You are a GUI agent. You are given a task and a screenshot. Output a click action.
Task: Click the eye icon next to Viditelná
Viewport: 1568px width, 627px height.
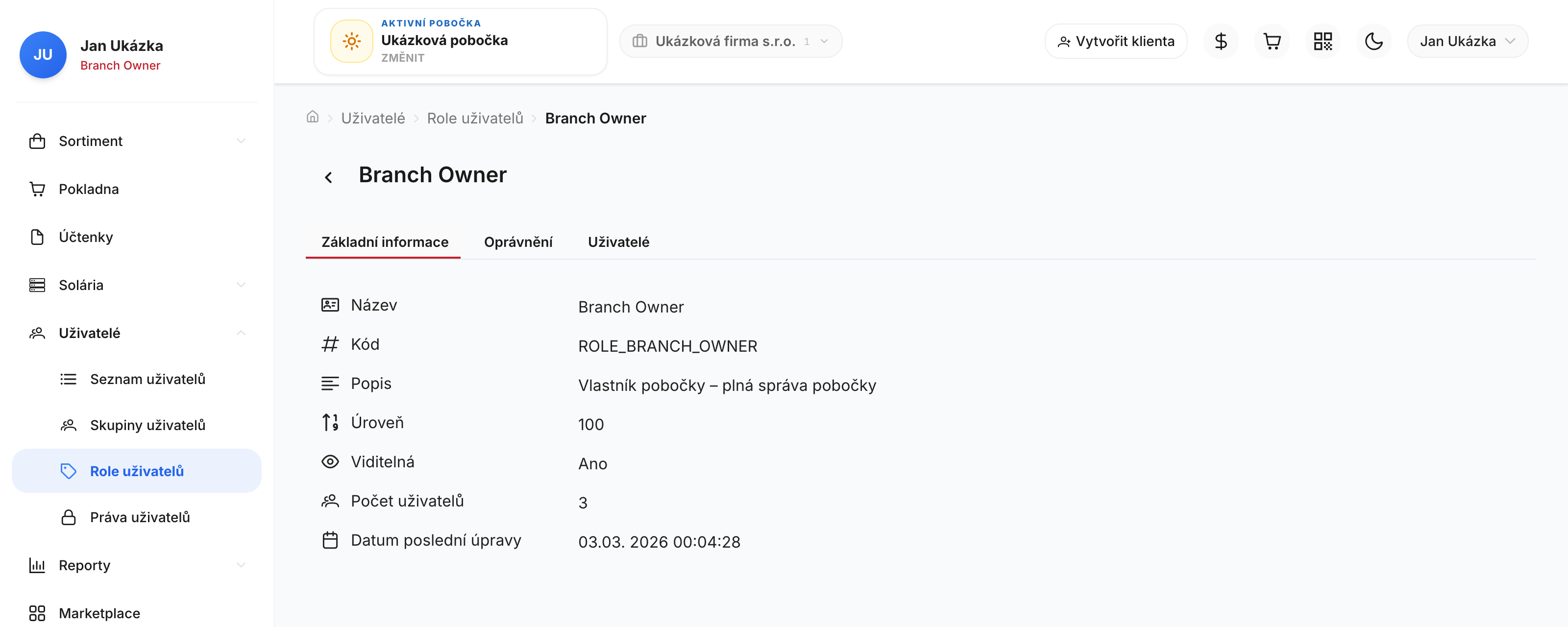click(x=330, y=462)
